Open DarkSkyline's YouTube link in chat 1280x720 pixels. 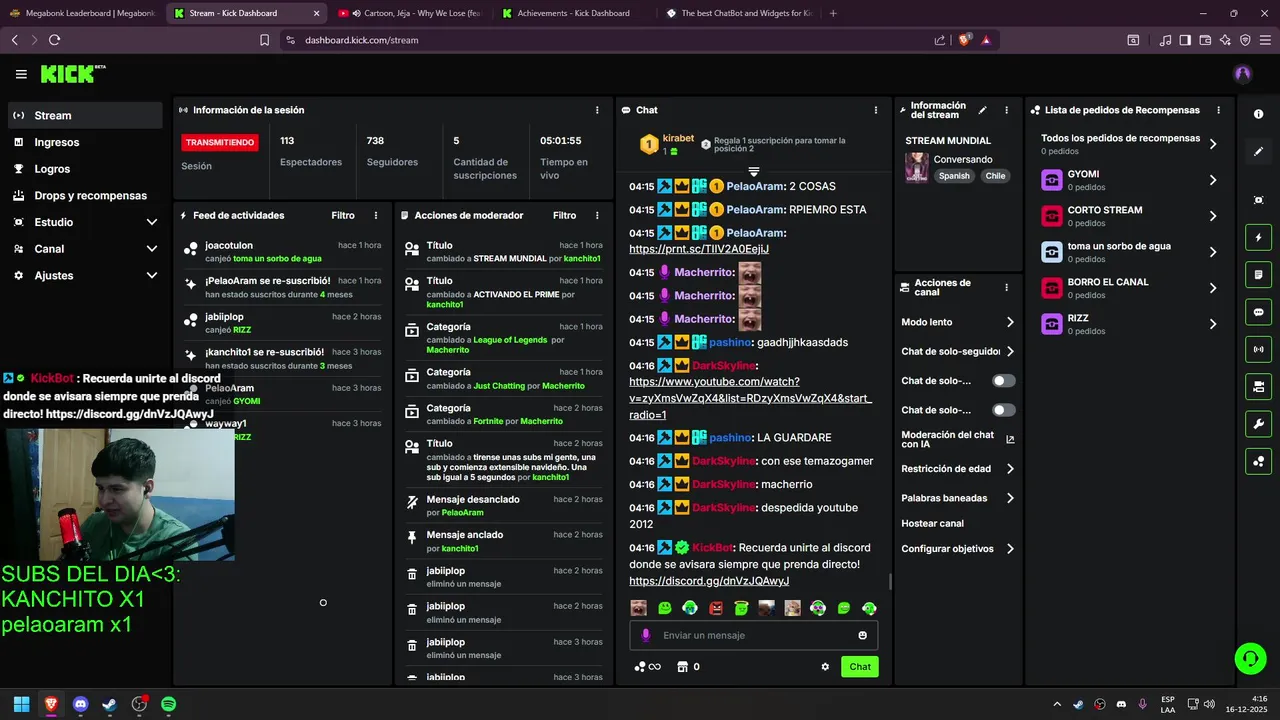pos(750,398)
